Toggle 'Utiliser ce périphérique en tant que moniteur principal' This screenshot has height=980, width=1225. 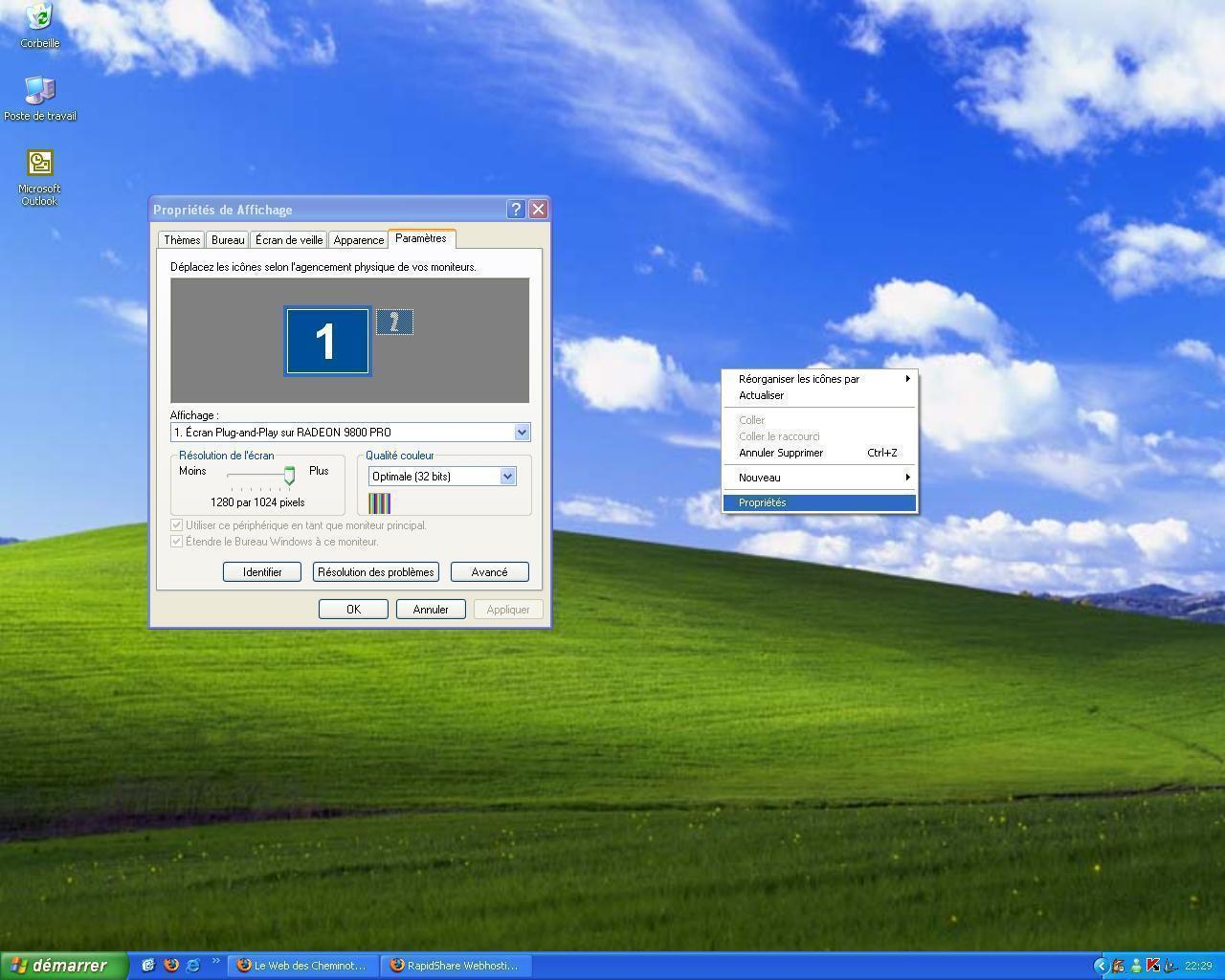pos(176,525)
